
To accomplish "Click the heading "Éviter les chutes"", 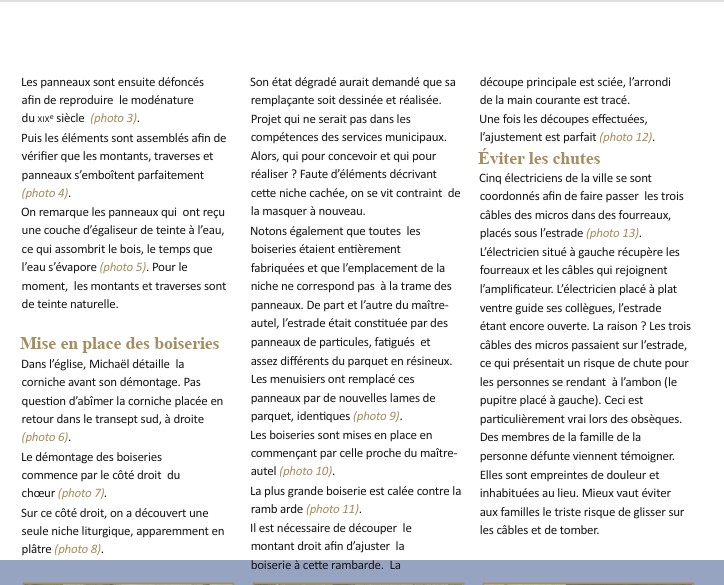I will point(539,158).
